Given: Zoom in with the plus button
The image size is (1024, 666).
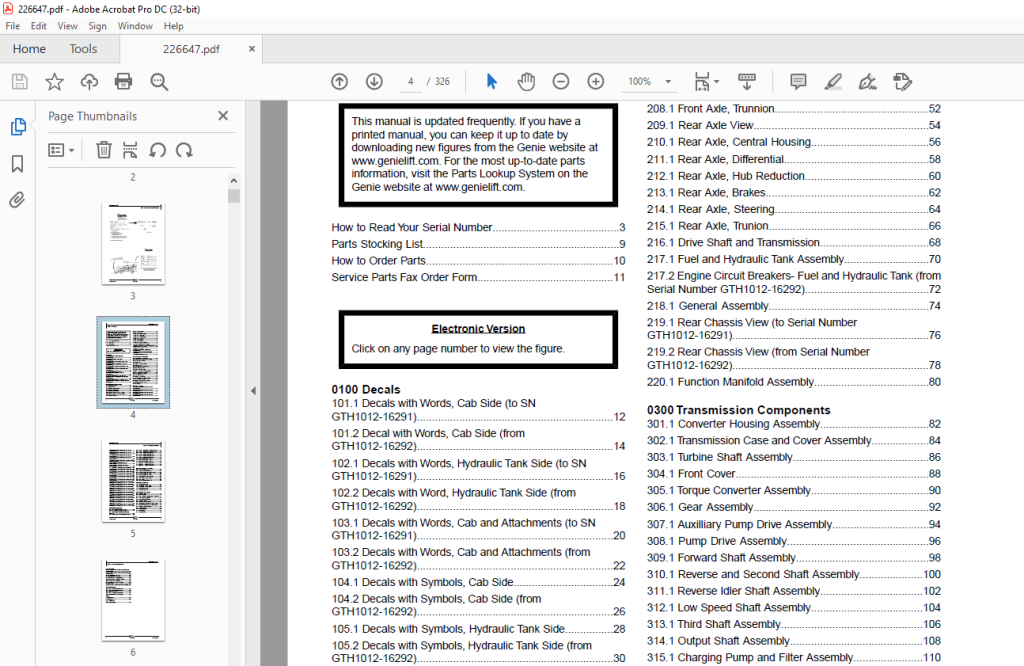Looking at the screenshot, I should click(596, 82).
